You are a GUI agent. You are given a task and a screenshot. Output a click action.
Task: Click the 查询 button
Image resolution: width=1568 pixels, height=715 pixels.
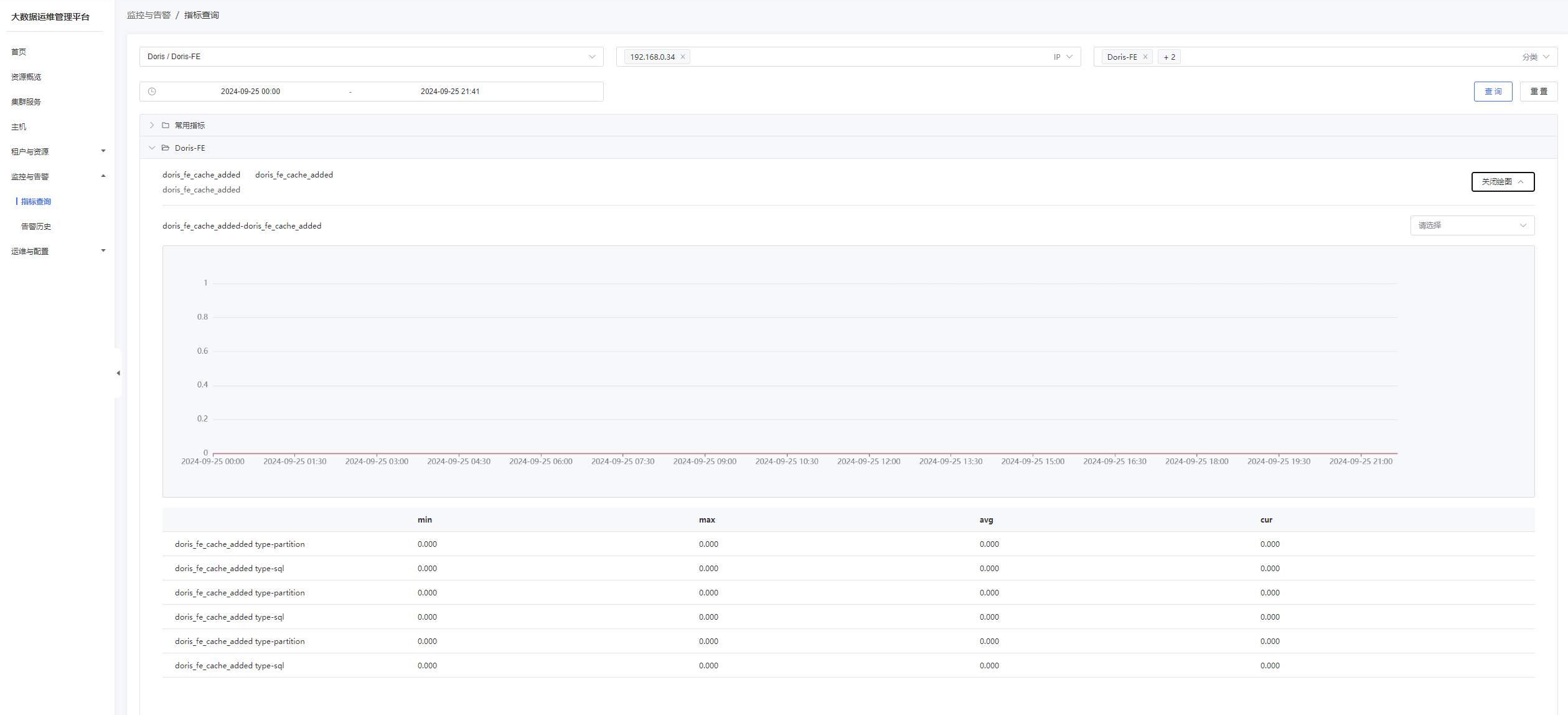[x=1493, y=92]
